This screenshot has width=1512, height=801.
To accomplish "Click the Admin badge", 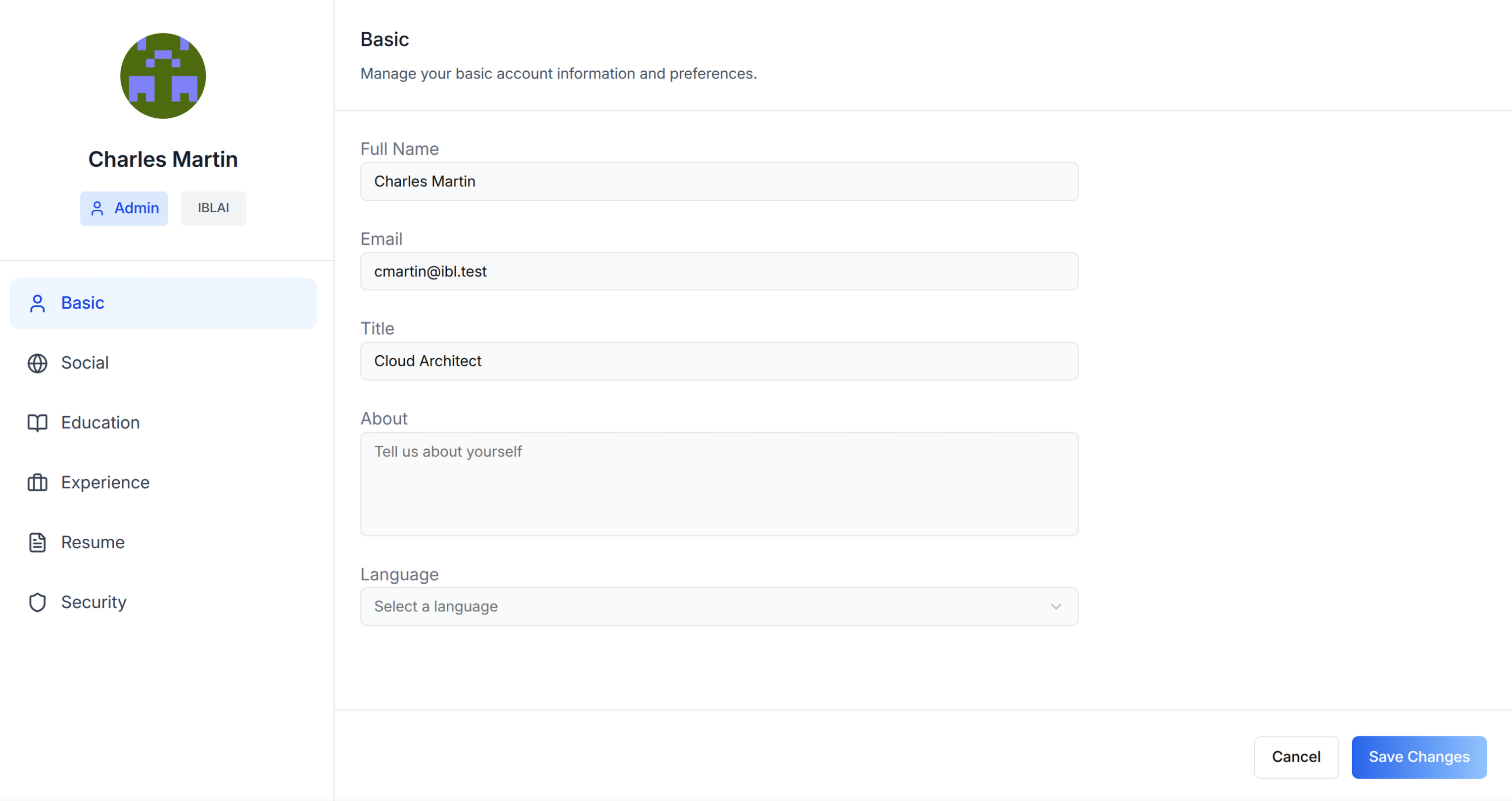I will (x=124, y=208).
